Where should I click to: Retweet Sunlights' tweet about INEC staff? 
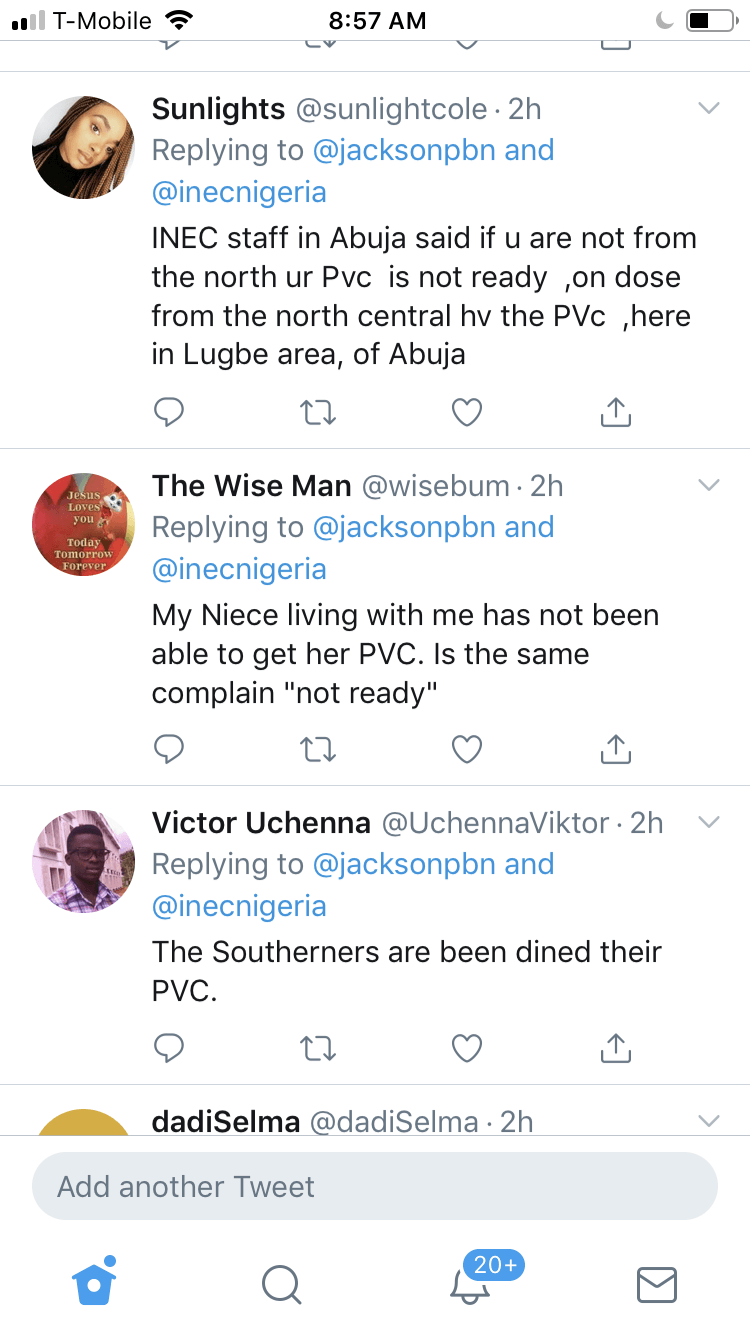[x=318, y=411]
